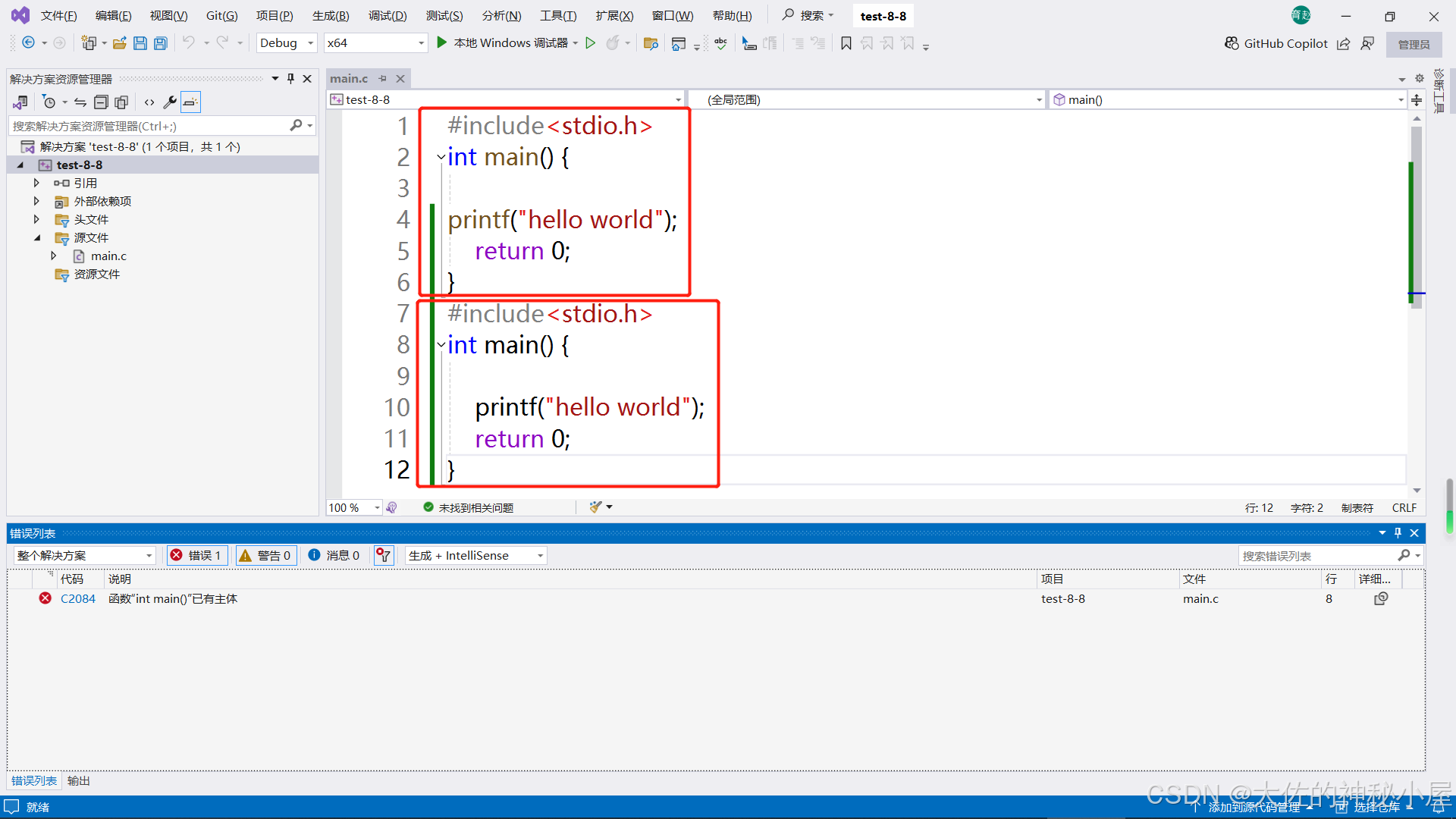Click the Save All toolbar icon
The height and width of the screenshot is (819, 1456).
pos(161,43)
